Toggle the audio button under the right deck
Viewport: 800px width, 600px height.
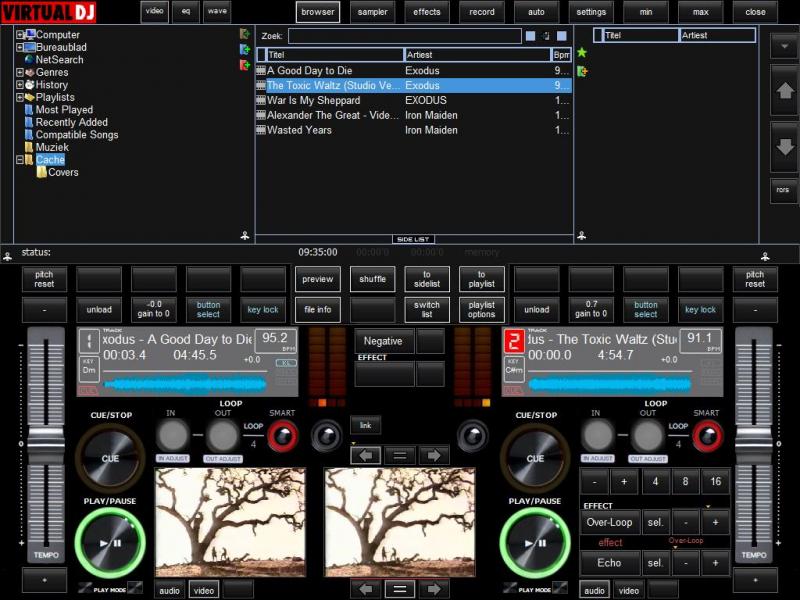tap(594, 590)
